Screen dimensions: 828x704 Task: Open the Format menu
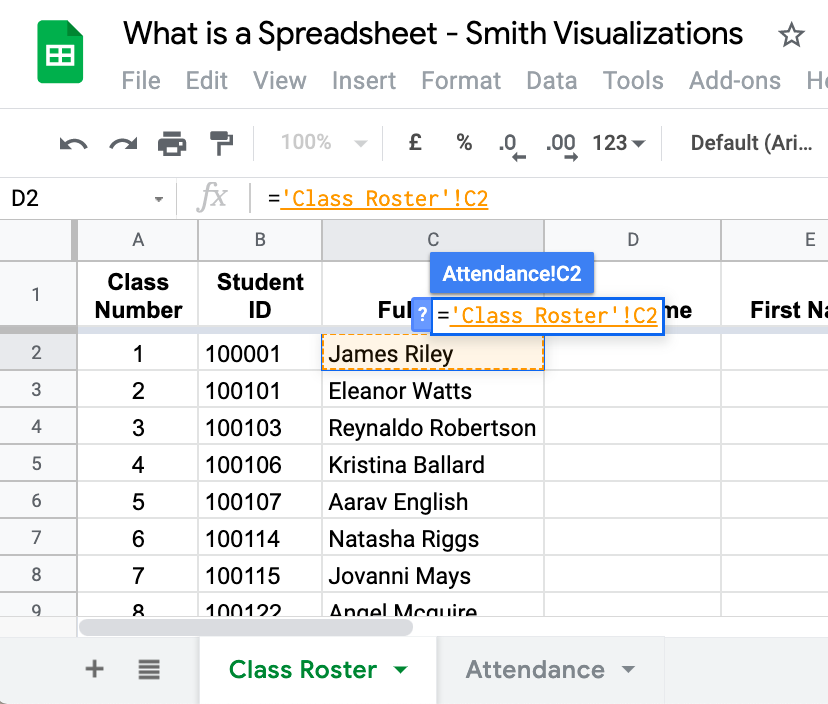(x=461, y=81)
